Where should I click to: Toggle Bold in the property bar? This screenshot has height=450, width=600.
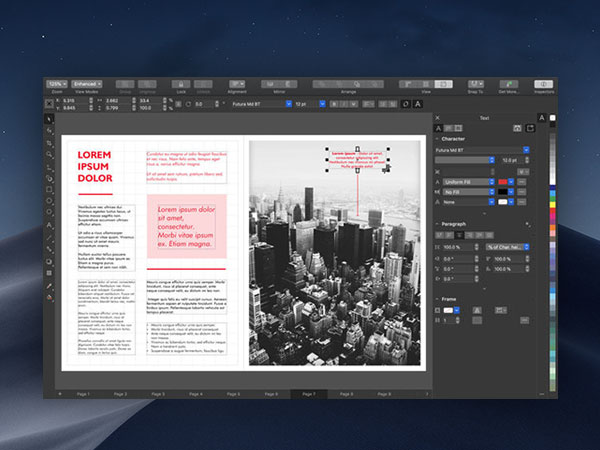pos(334,104)
